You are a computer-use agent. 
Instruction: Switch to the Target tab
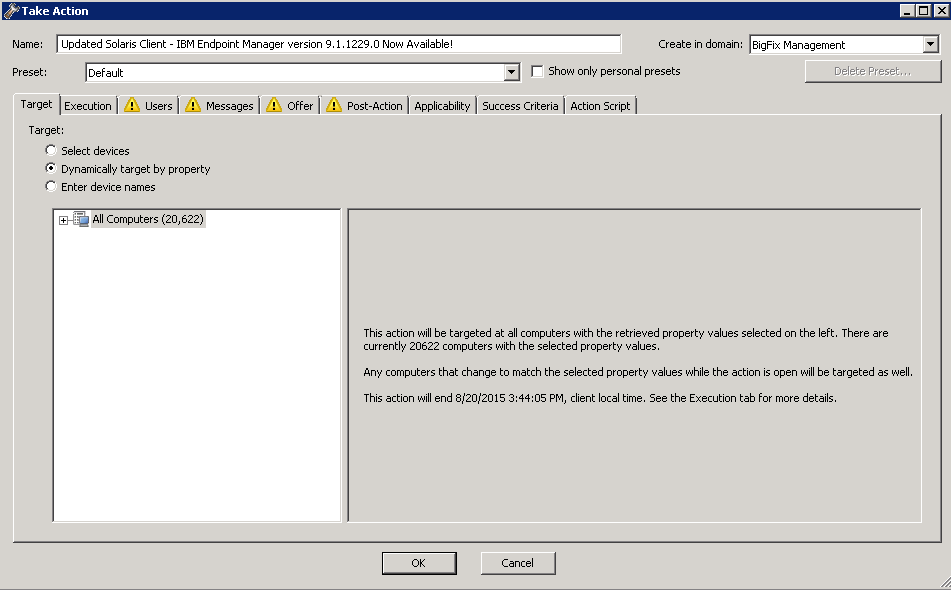coord(36,104)
